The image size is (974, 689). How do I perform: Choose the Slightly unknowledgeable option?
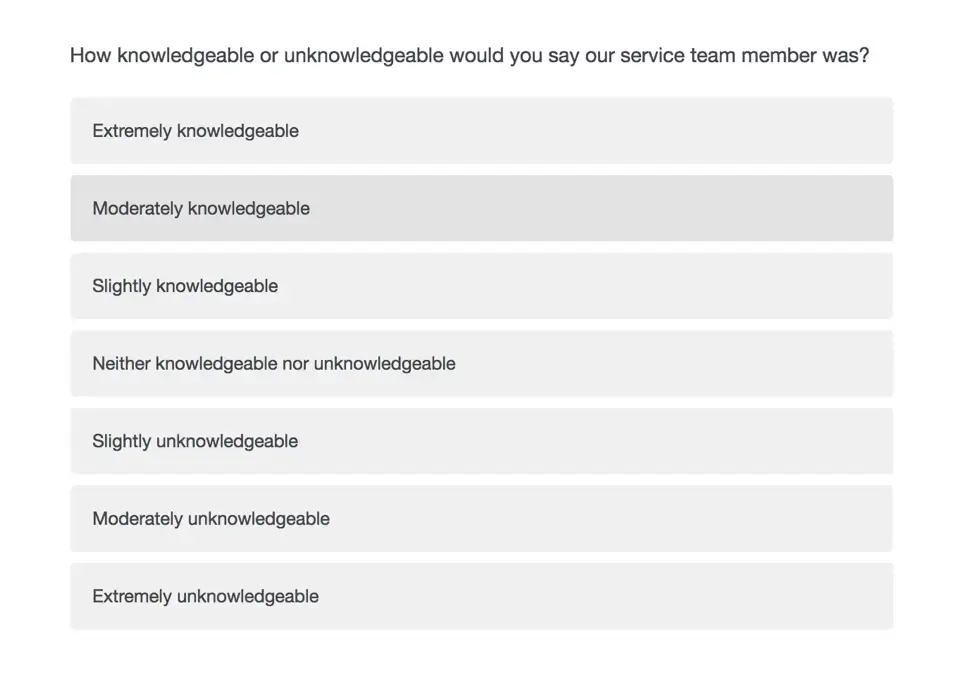click(480, 441)
